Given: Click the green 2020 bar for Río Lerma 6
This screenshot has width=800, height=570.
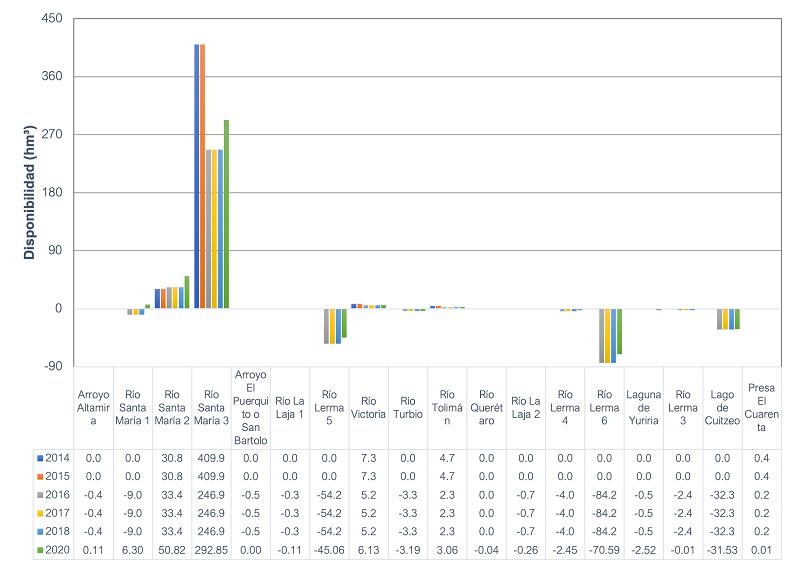Looking at the screenshot, I should pyautogui.click(x=619, y=331).
